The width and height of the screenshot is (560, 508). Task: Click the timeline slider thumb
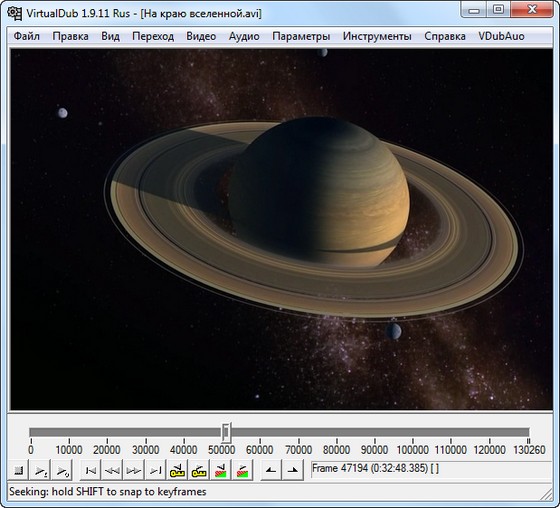226,433
